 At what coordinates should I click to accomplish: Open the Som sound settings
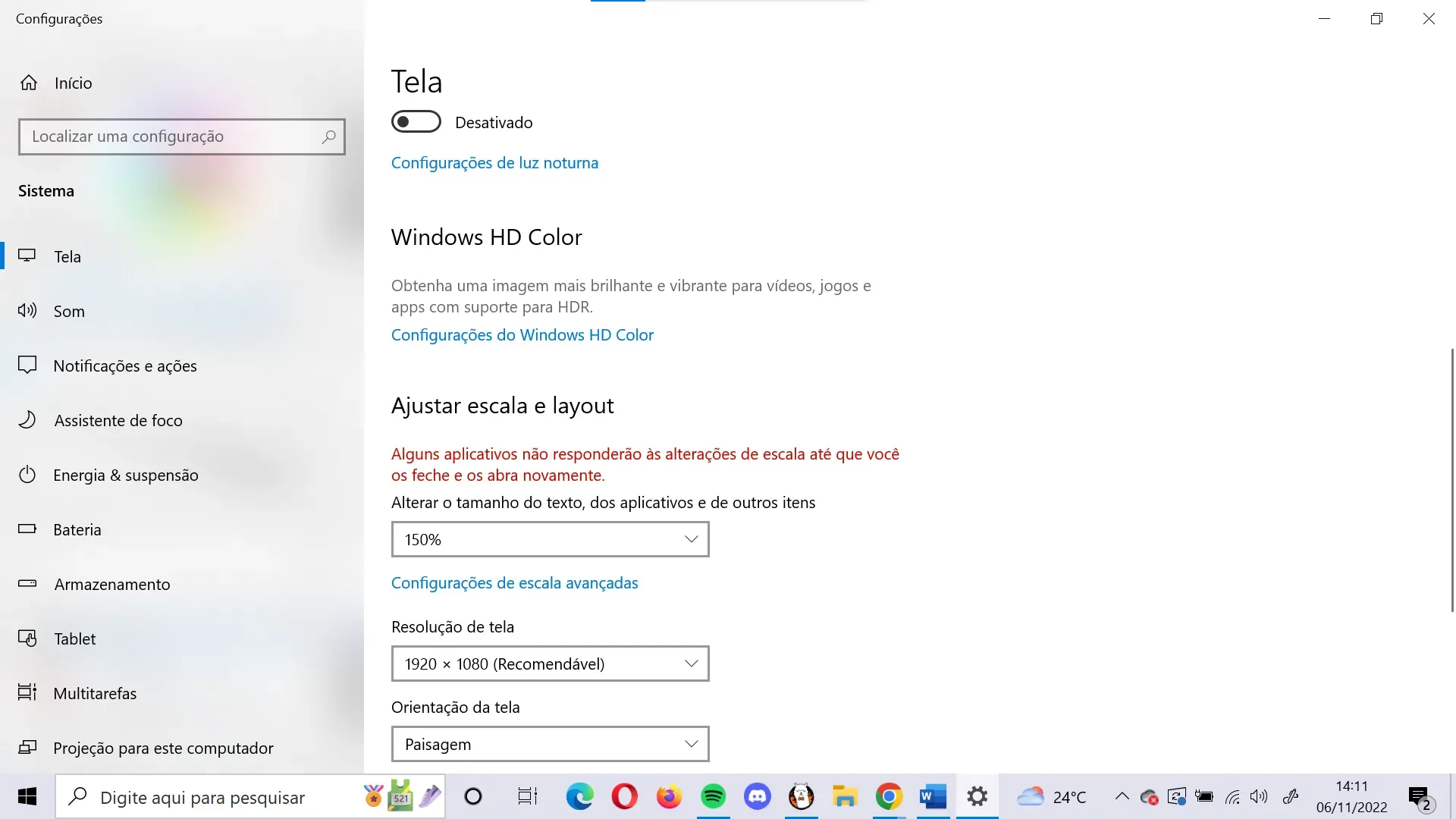point(182,311)
